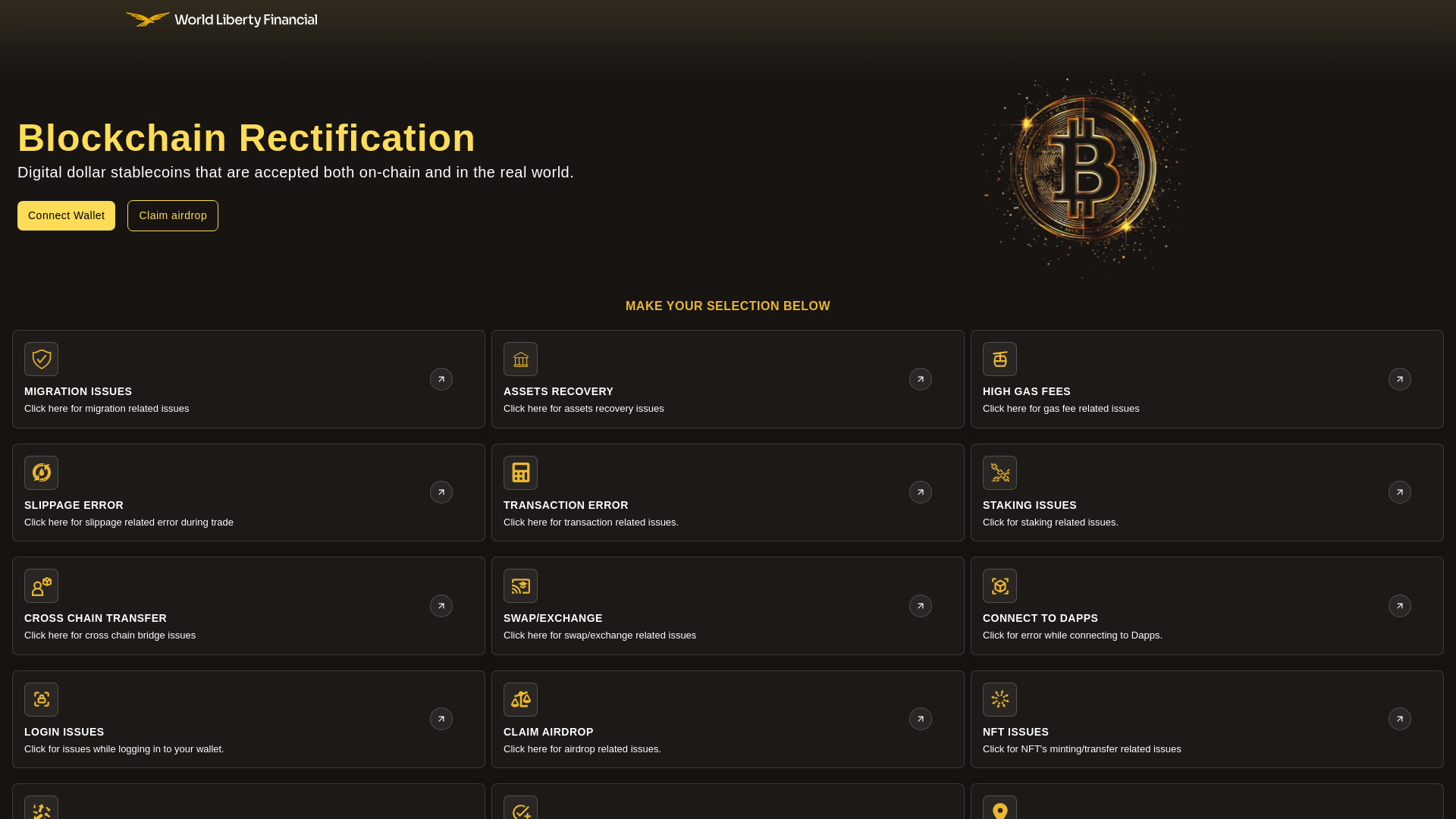Click the World Liberty Financial eagle logo
Viewport: 1456px width, 819px height.
[148, 19]
